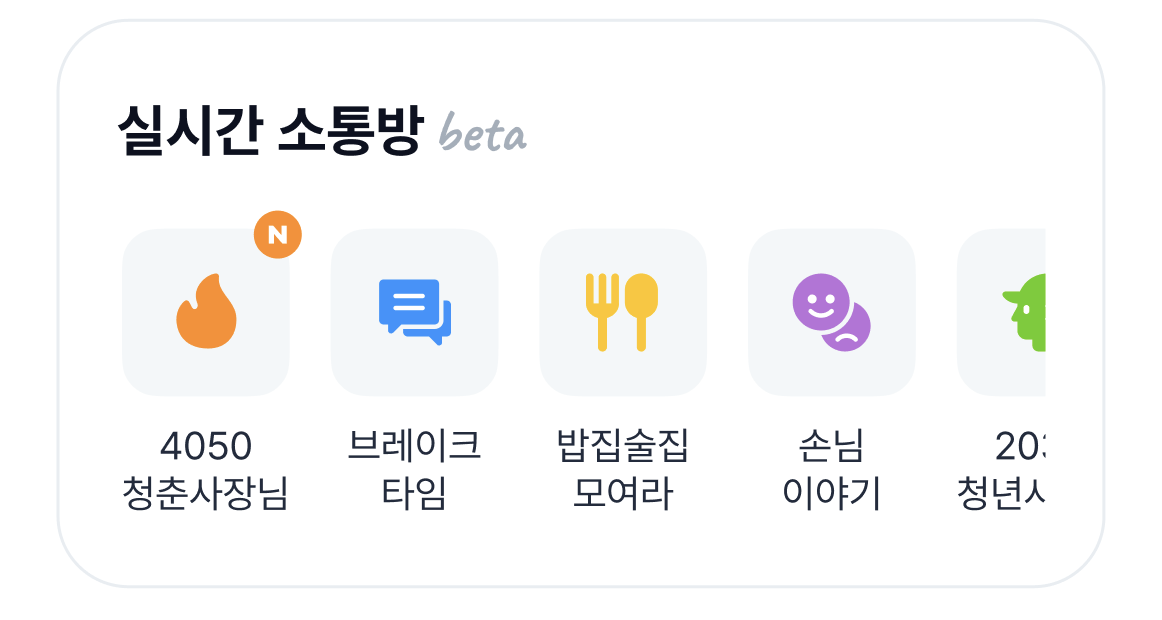Click the "타임" text under the chat icon

pyautogui.click(x=414, y=494)
